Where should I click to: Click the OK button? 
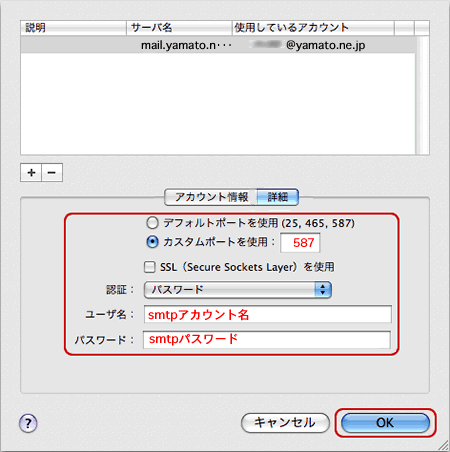[385, 423]
